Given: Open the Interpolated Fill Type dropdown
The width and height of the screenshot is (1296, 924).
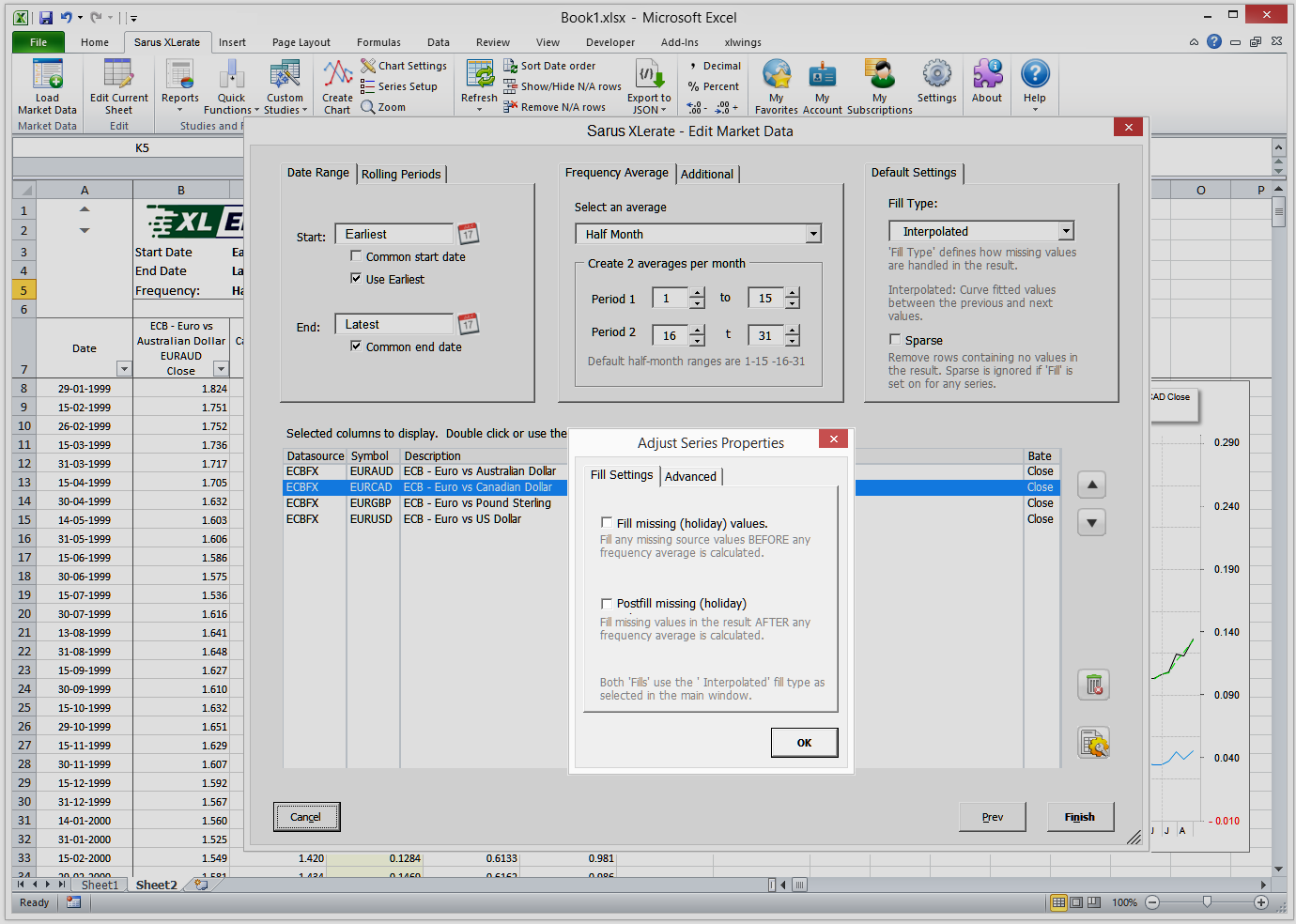Looking at the screenshot, I should tap(1066, 232).
